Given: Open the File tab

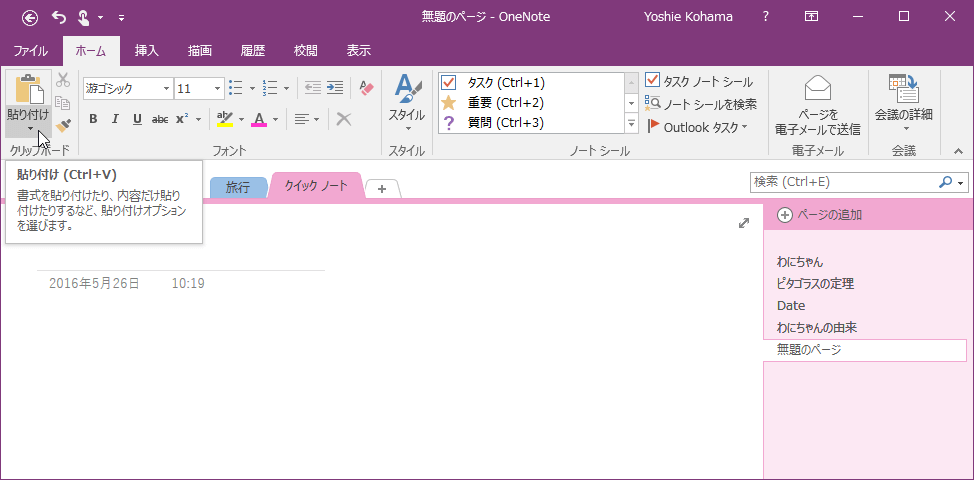Looking at the screenshot, I should coord(31,51).
